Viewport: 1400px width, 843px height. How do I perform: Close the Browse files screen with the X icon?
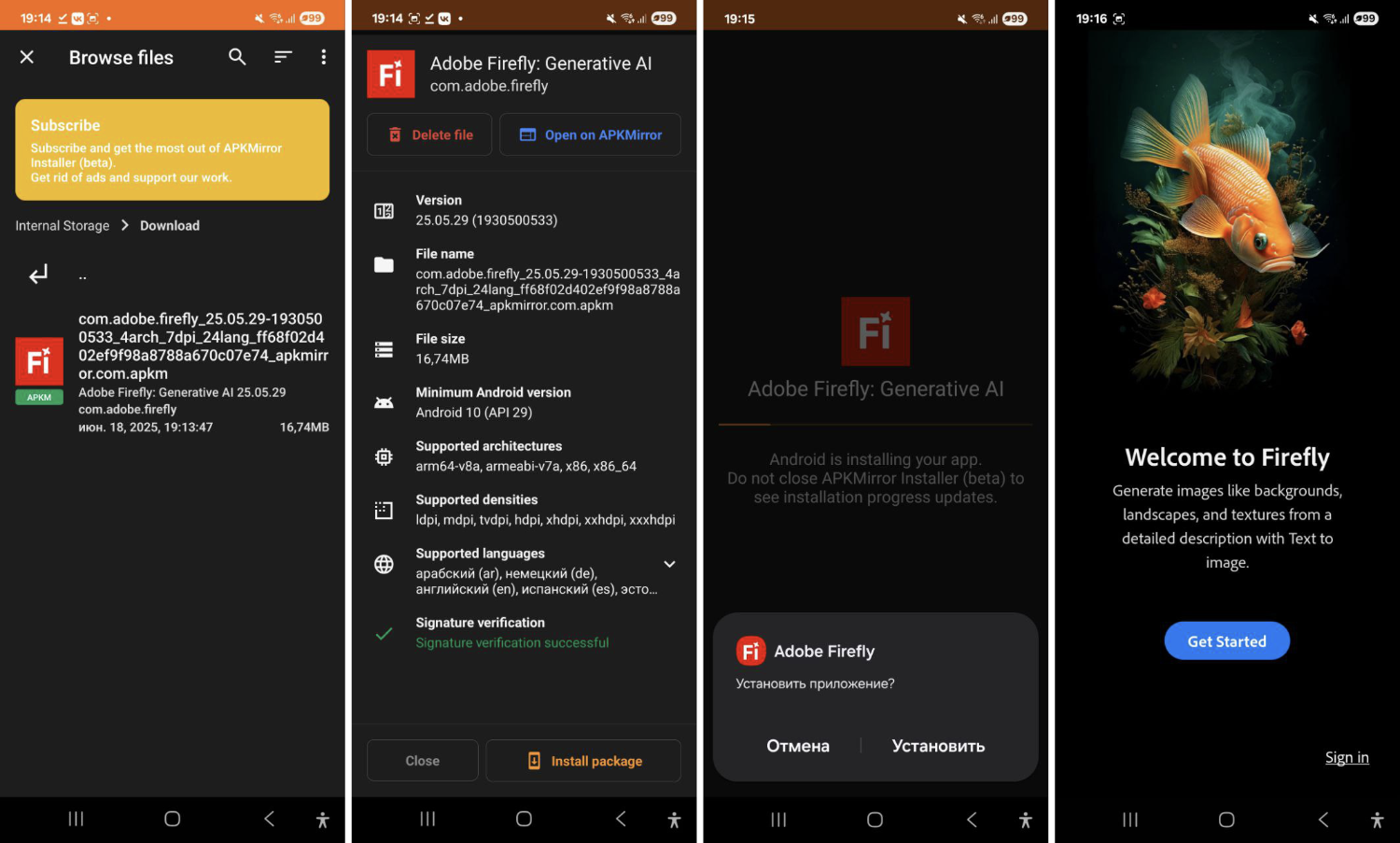point(27,57)
